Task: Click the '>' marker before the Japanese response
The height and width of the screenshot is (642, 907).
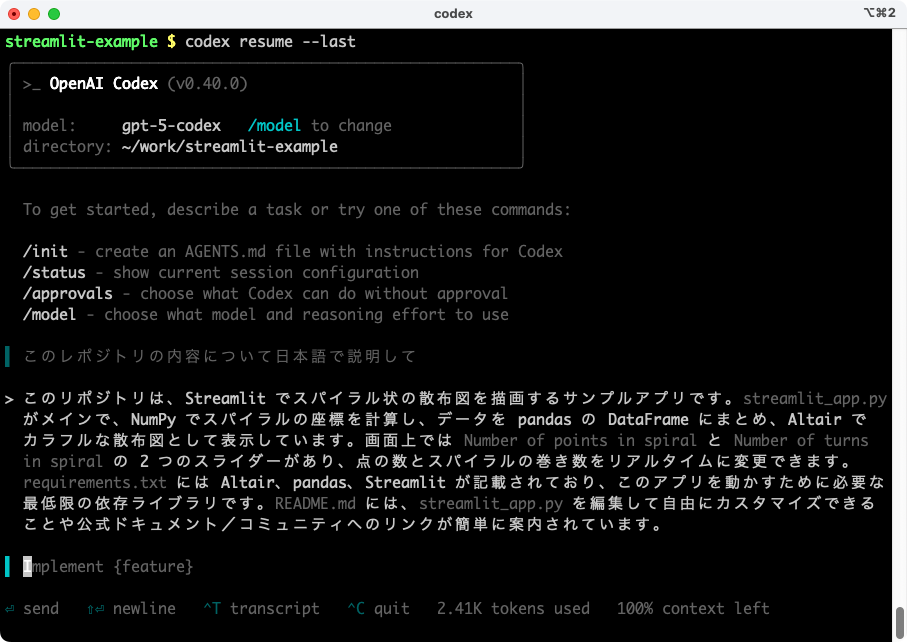Action: click(9, 399)
